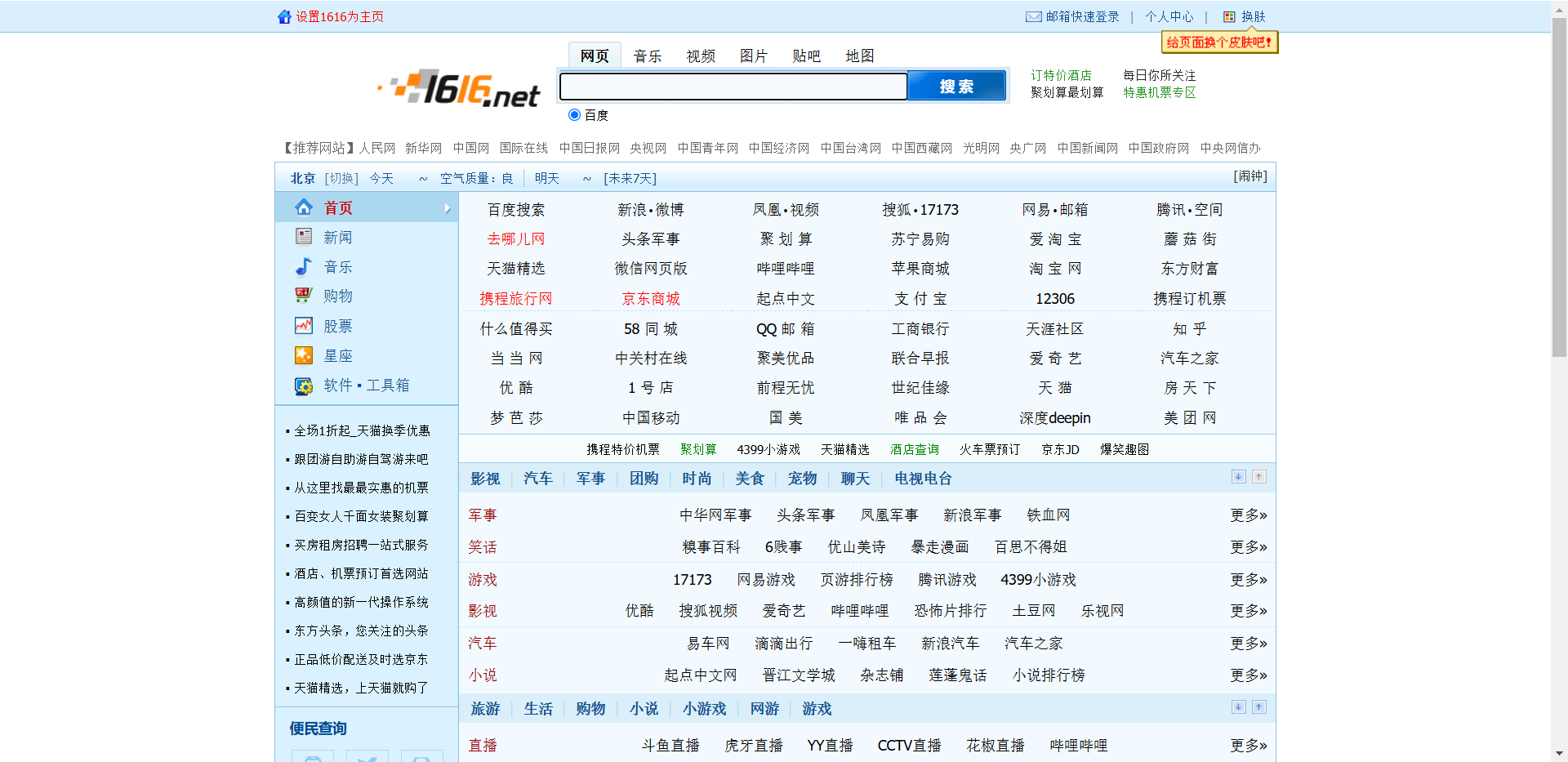Collapse the 影视 section with the down arrow
Viewport: 1568px width, 762px height.
[x=1238, y=477]
